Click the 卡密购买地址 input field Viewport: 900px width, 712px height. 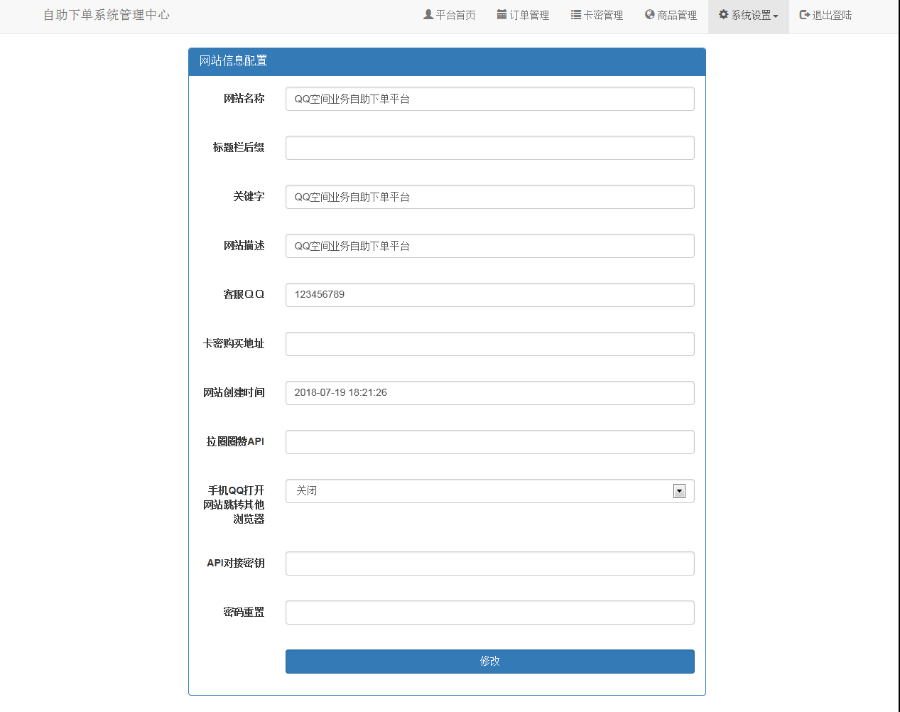[x=489, y=343]
